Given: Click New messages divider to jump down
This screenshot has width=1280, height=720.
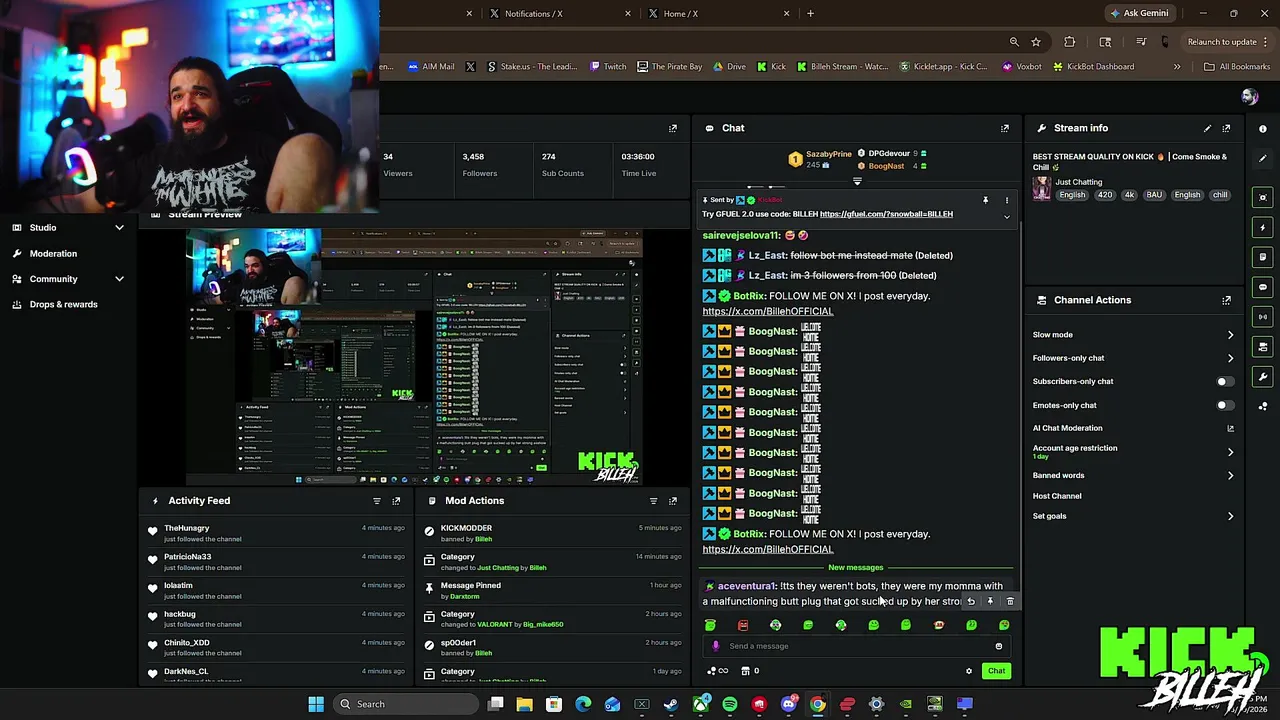Looking at the screenshot, I should [x=856, y=568].
